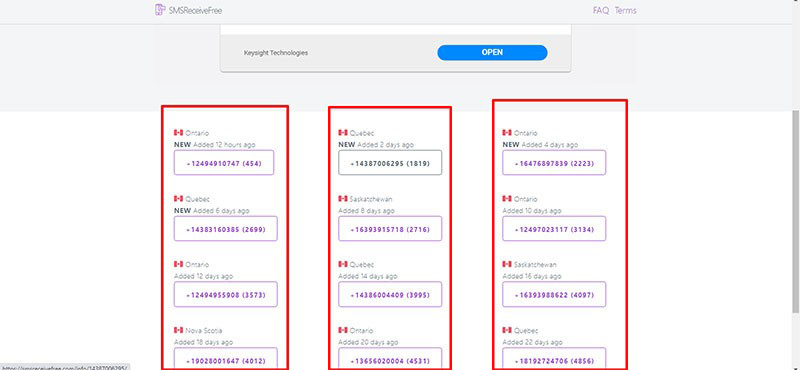Choose number +16393915718 (2716)
This screenshot has width=800, height=370.
click(390, 229)
